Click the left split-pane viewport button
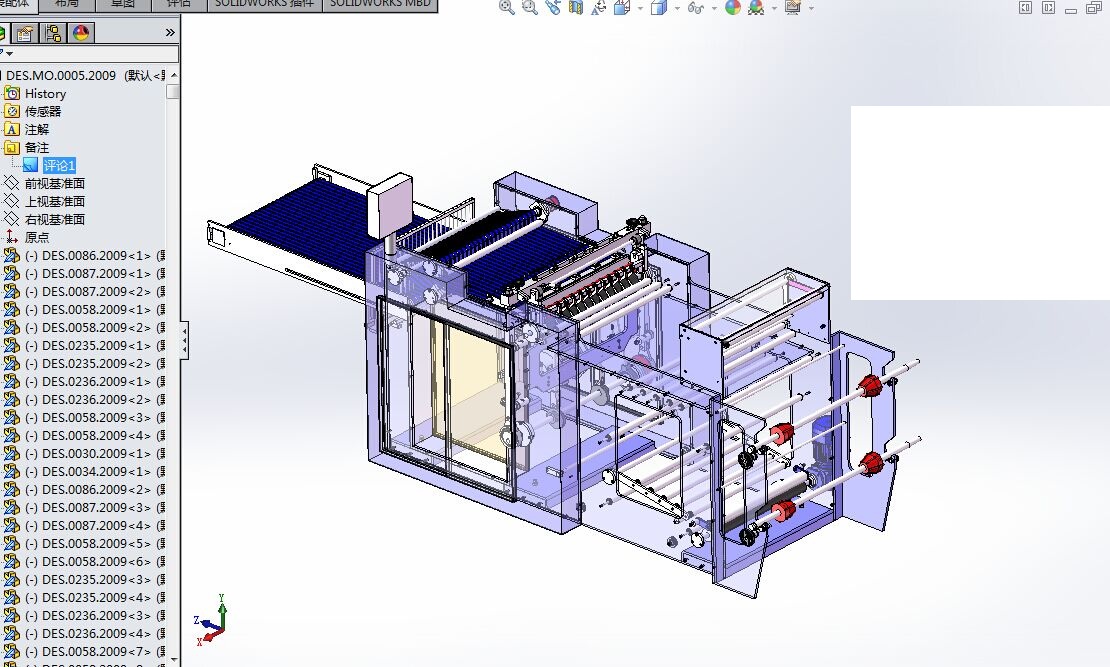This screenshot has height=667, width=1110. pos(1025,8)
